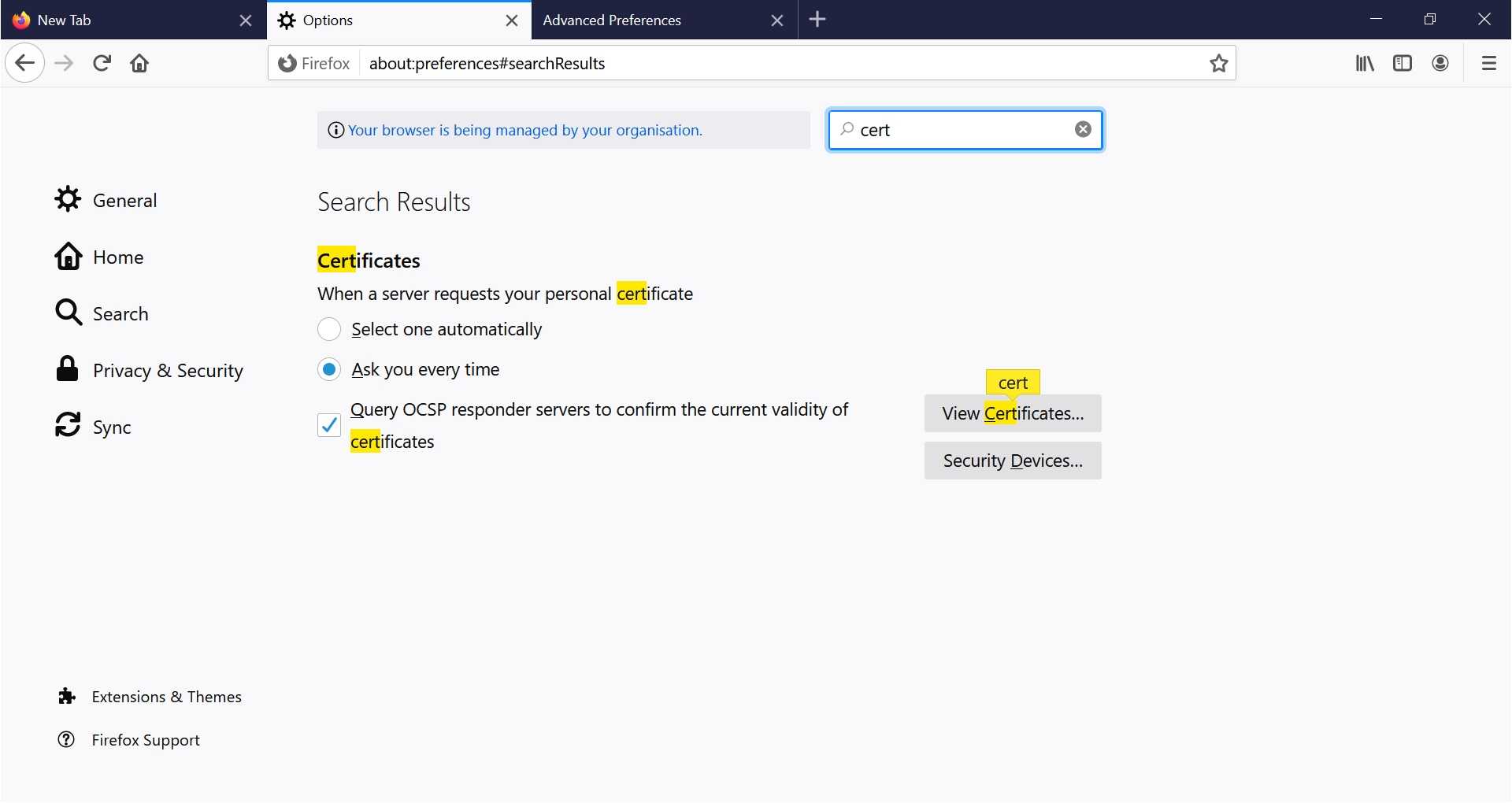This screenshot has width=1512, height=803.
Task: Focus the address bar URL field
Action: coord(780,63)
